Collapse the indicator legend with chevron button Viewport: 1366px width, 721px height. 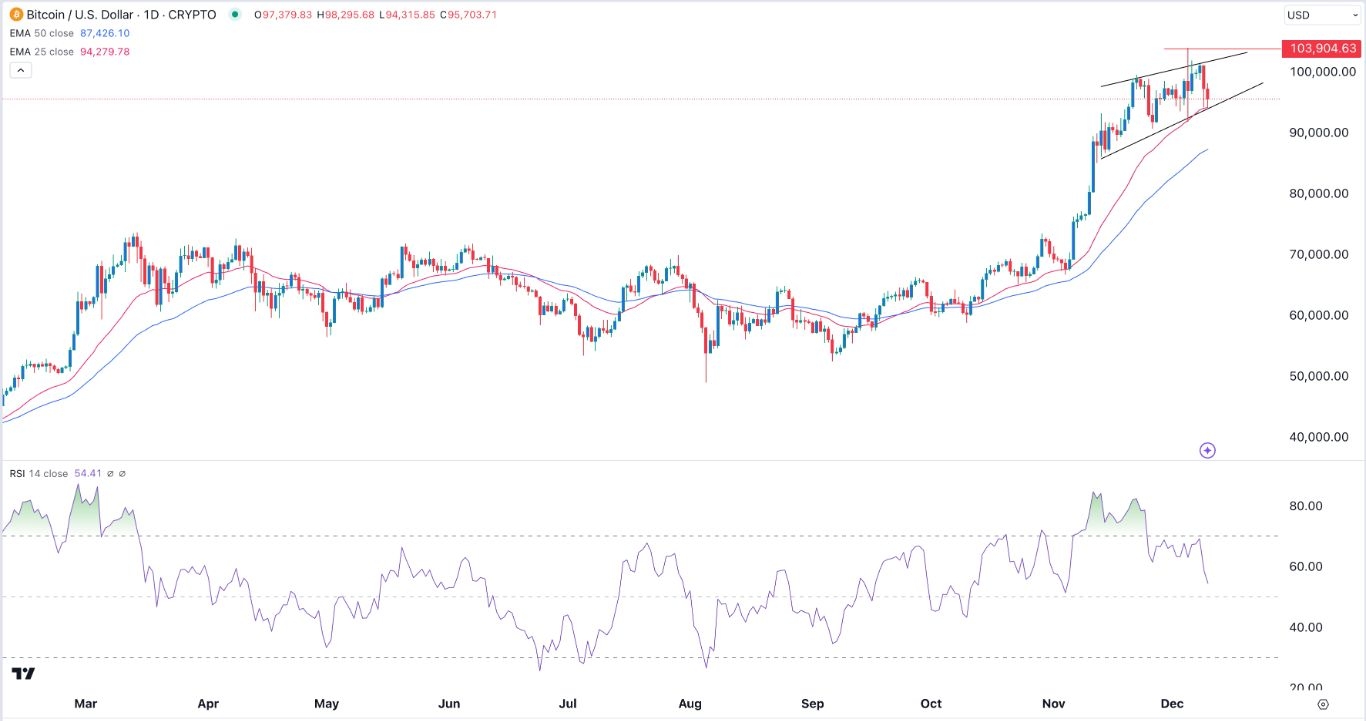20,70
